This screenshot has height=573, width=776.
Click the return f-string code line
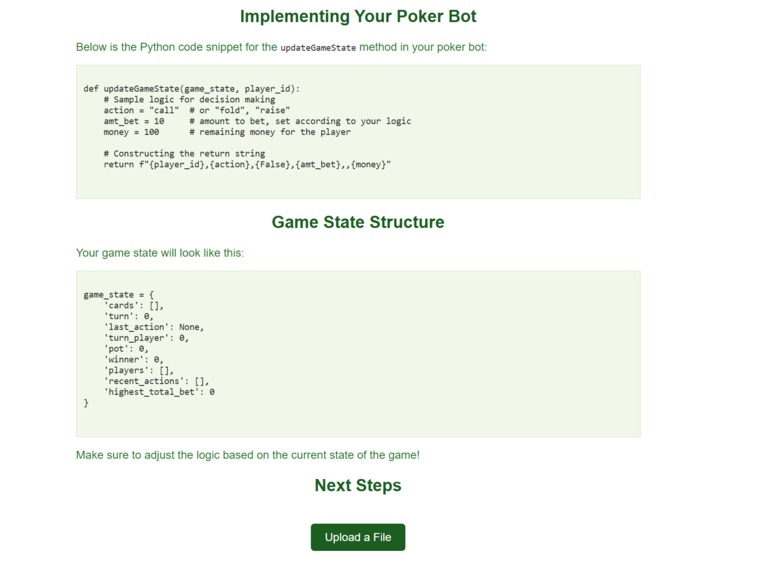point(247,164)
